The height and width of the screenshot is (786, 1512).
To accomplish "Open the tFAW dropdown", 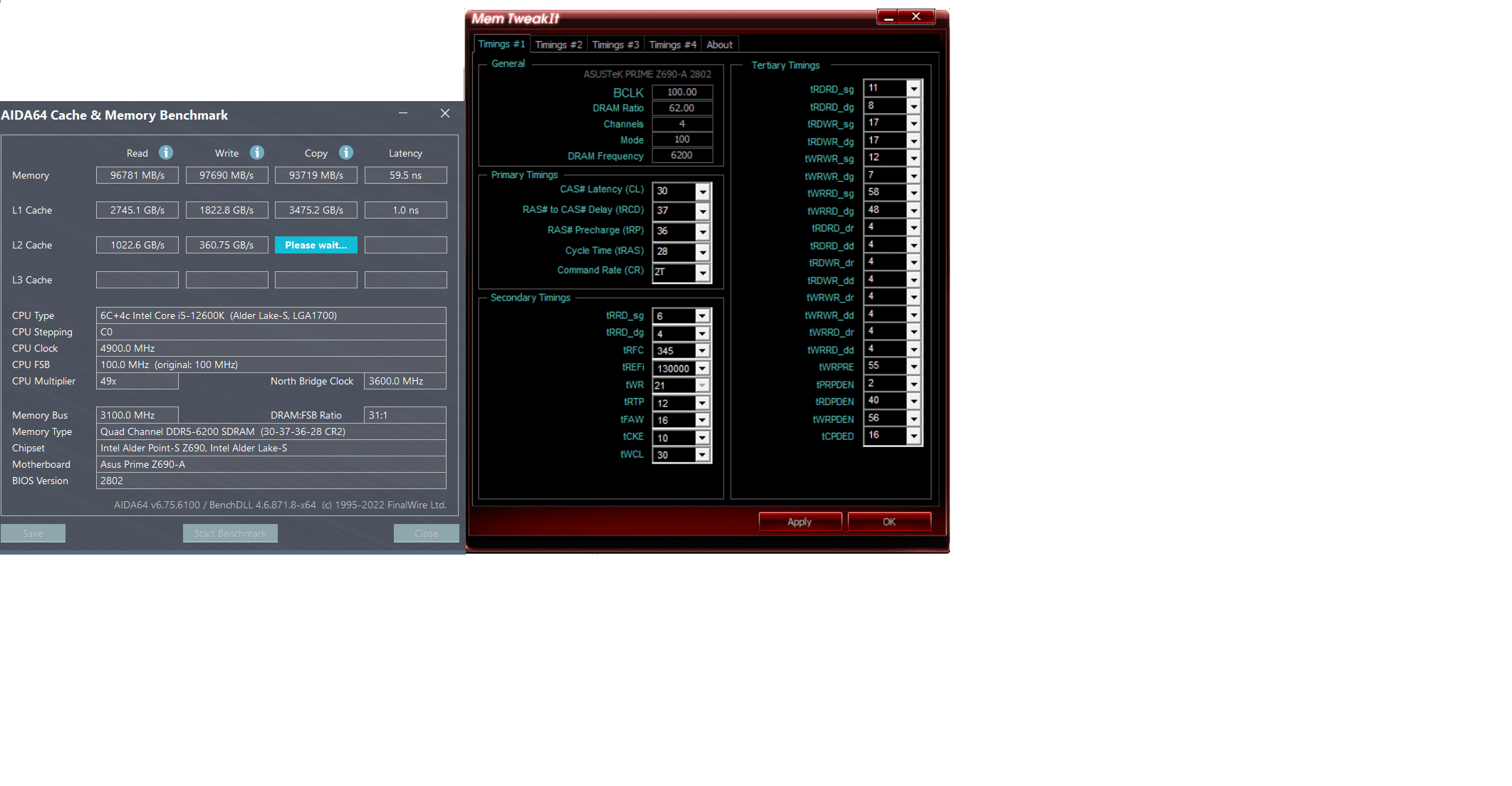I will click(702, 420).
